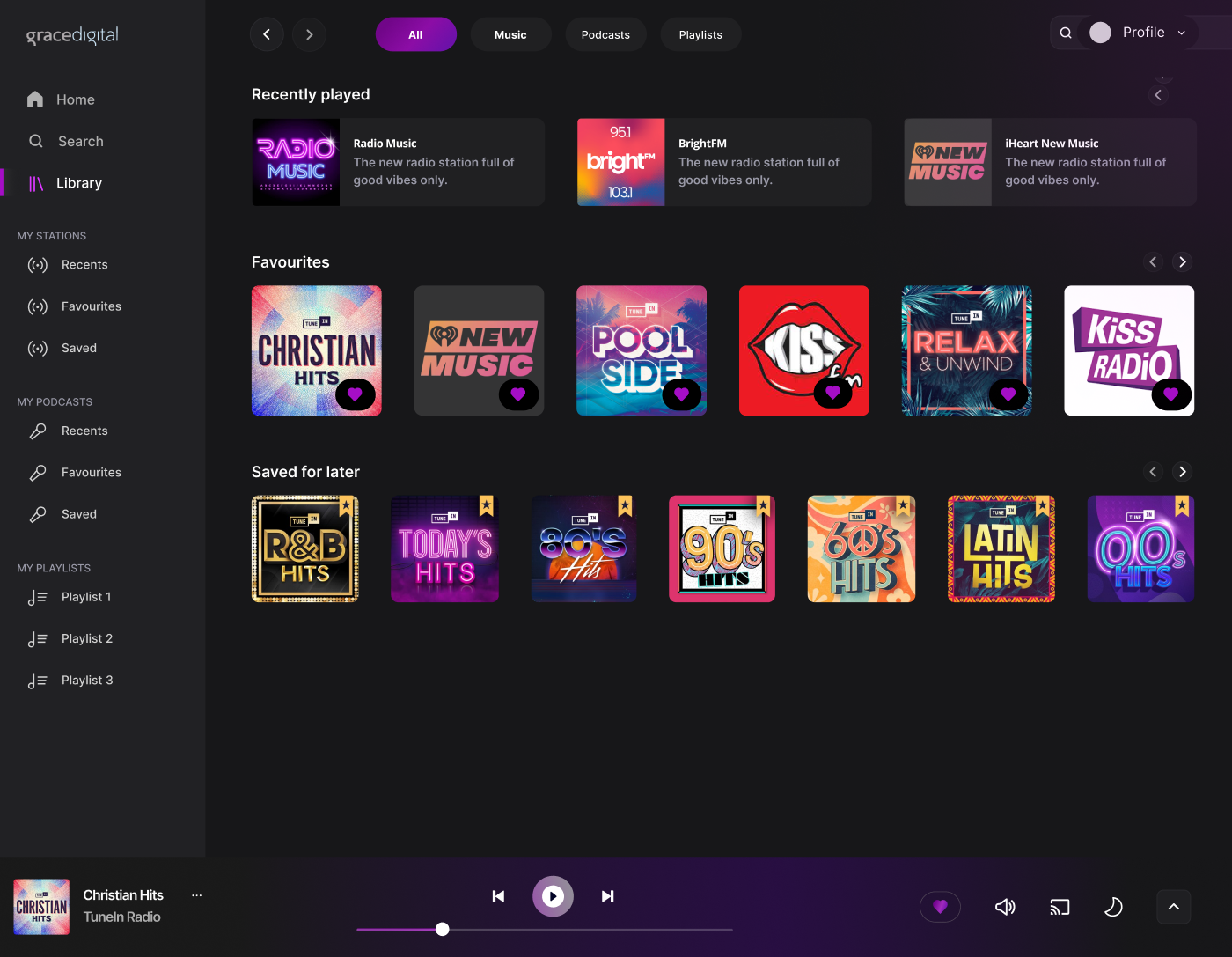
Task: Go back with top navigation arrow
Action: click(267, 34)
